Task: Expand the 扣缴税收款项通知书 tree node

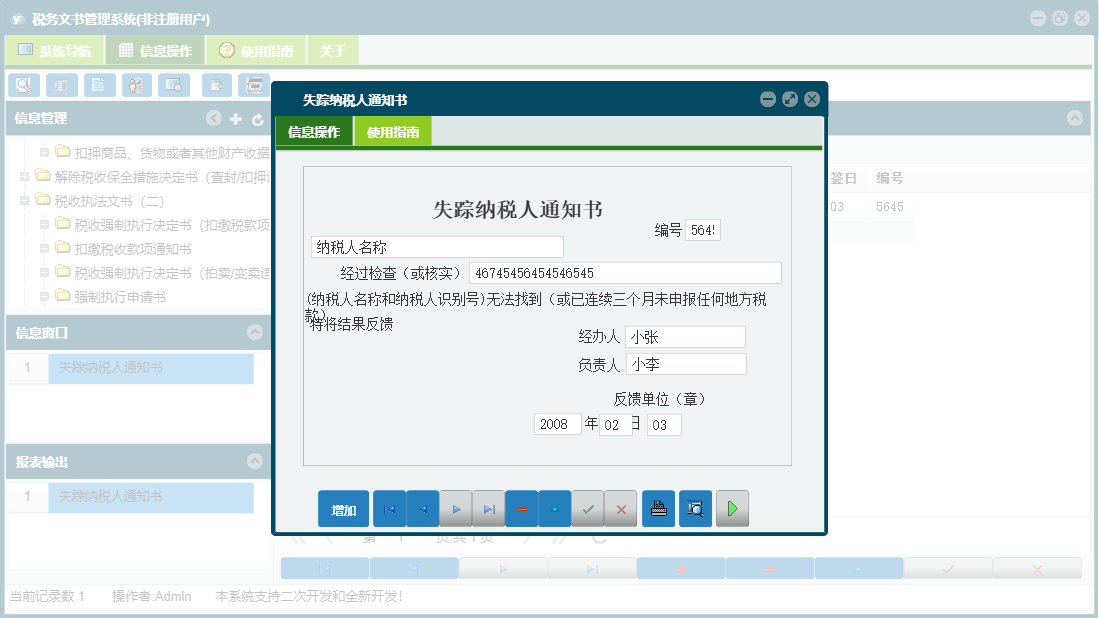Action: click(x=44, y=249)
